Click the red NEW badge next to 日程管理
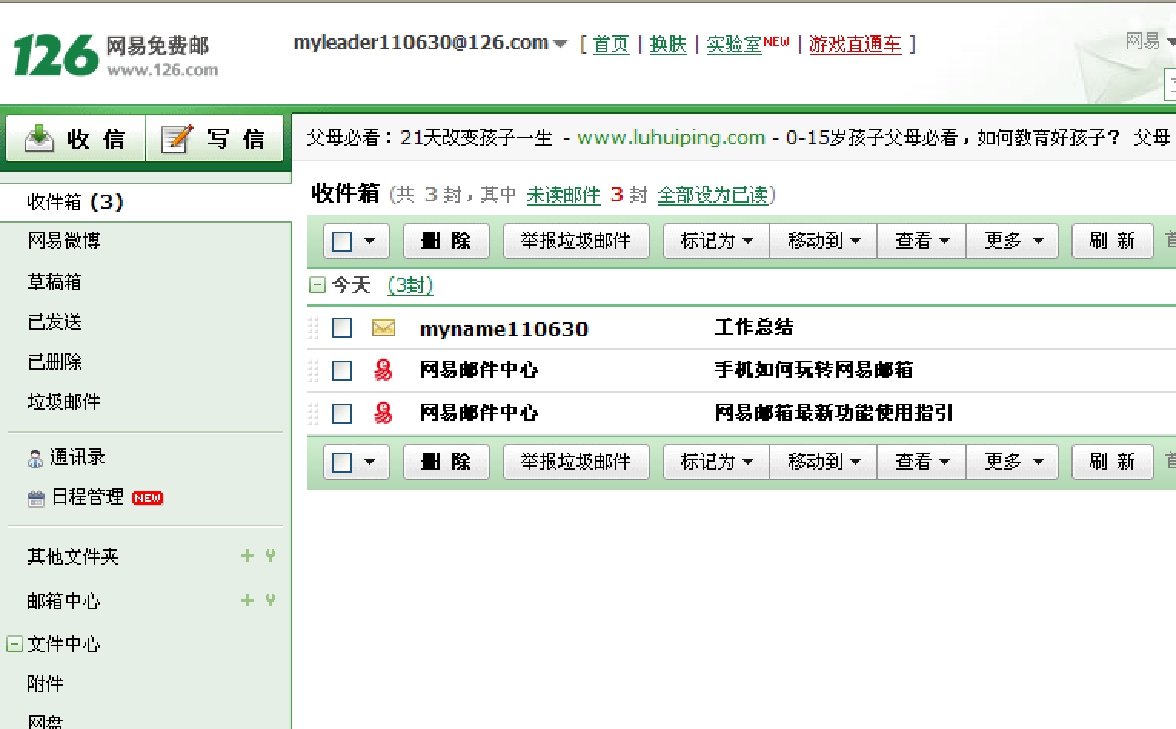 coord(147,498)
